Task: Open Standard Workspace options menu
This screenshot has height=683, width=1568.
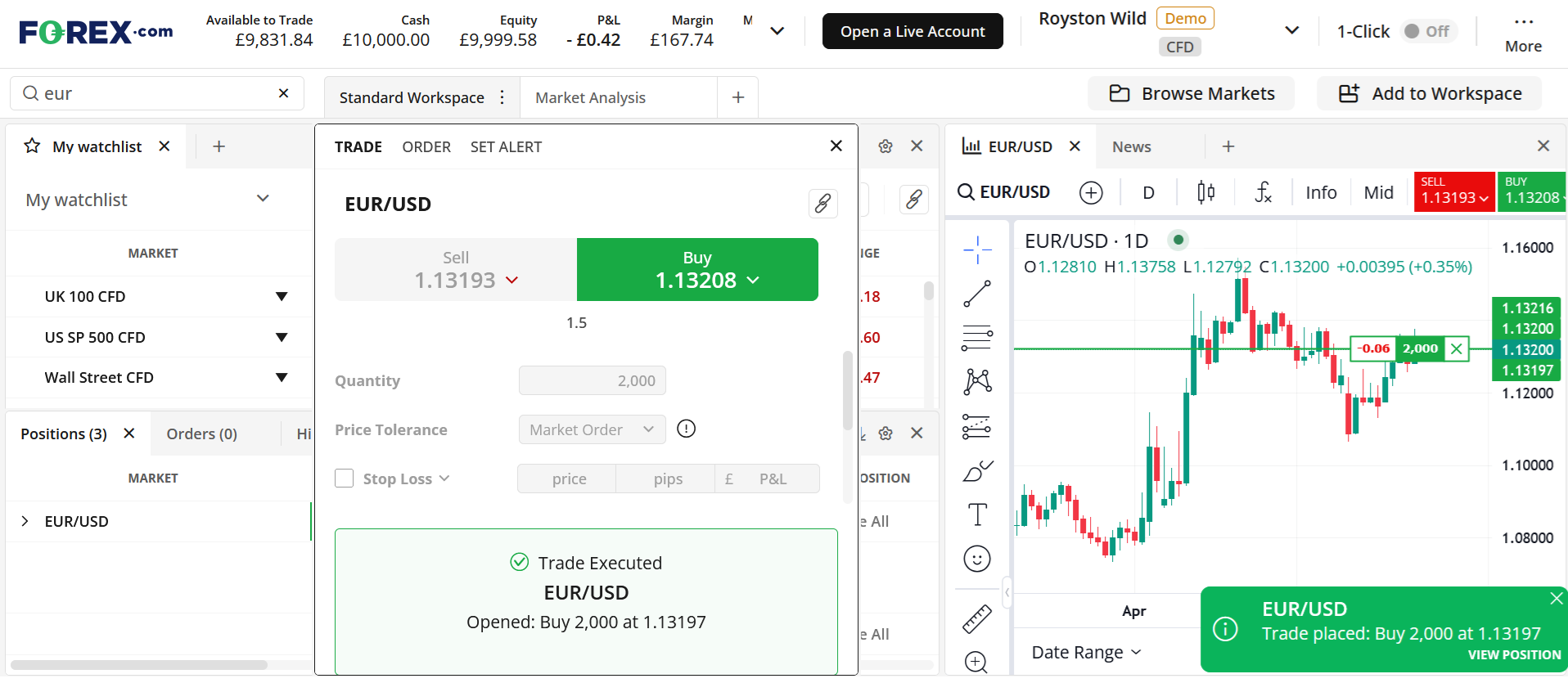Action: tap(502, 97)
